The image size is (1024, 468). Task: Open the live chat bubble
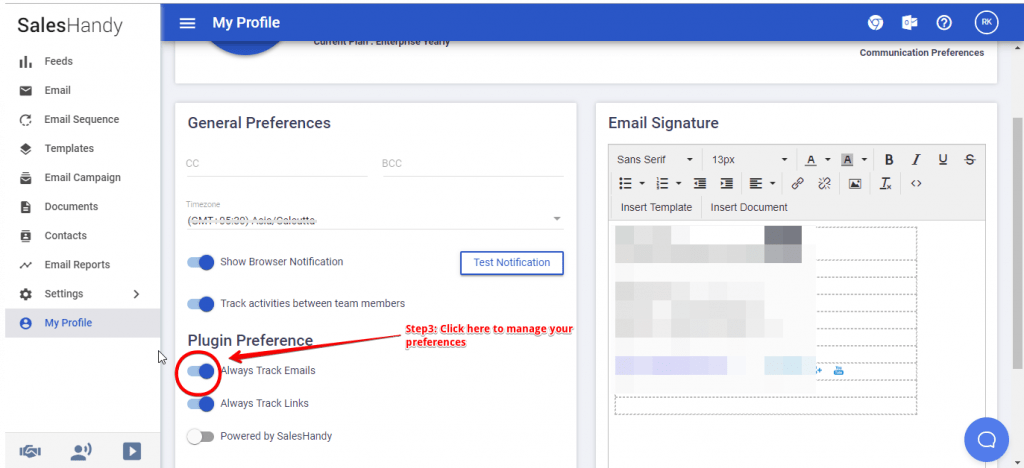pos(986,439)
